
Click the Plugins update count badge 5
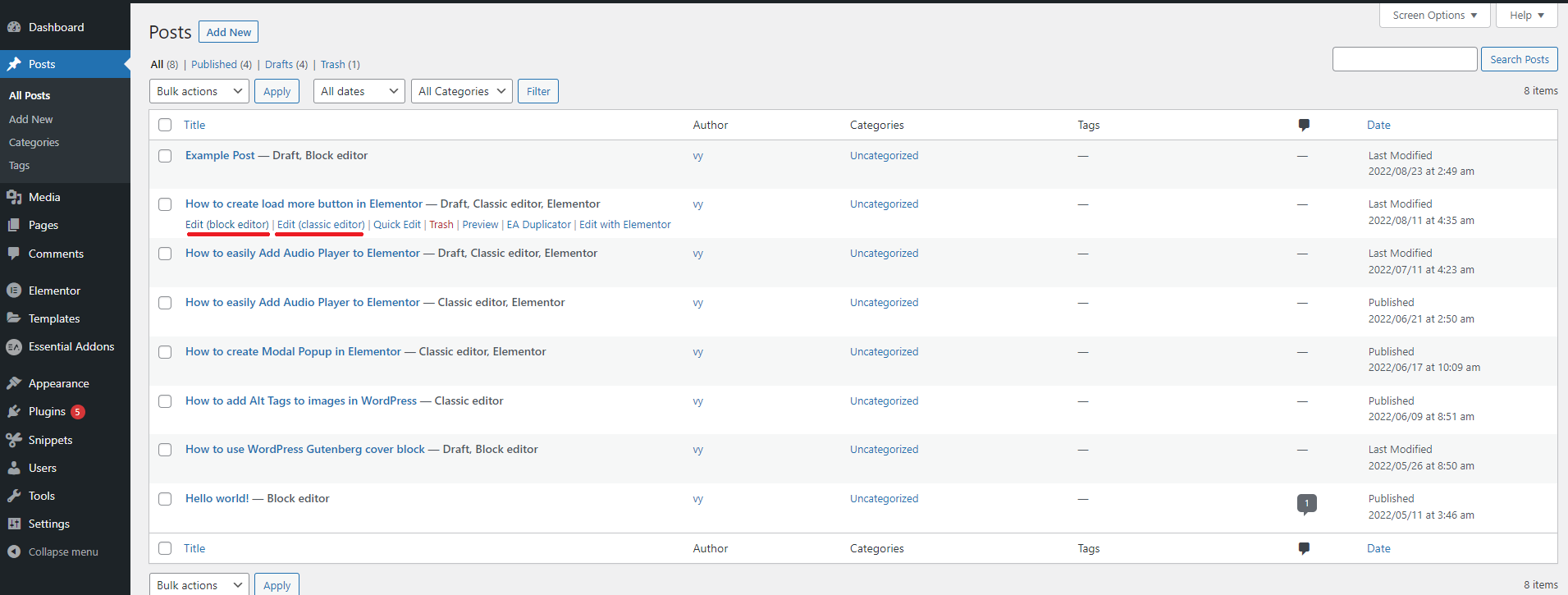tap(78, 412)
